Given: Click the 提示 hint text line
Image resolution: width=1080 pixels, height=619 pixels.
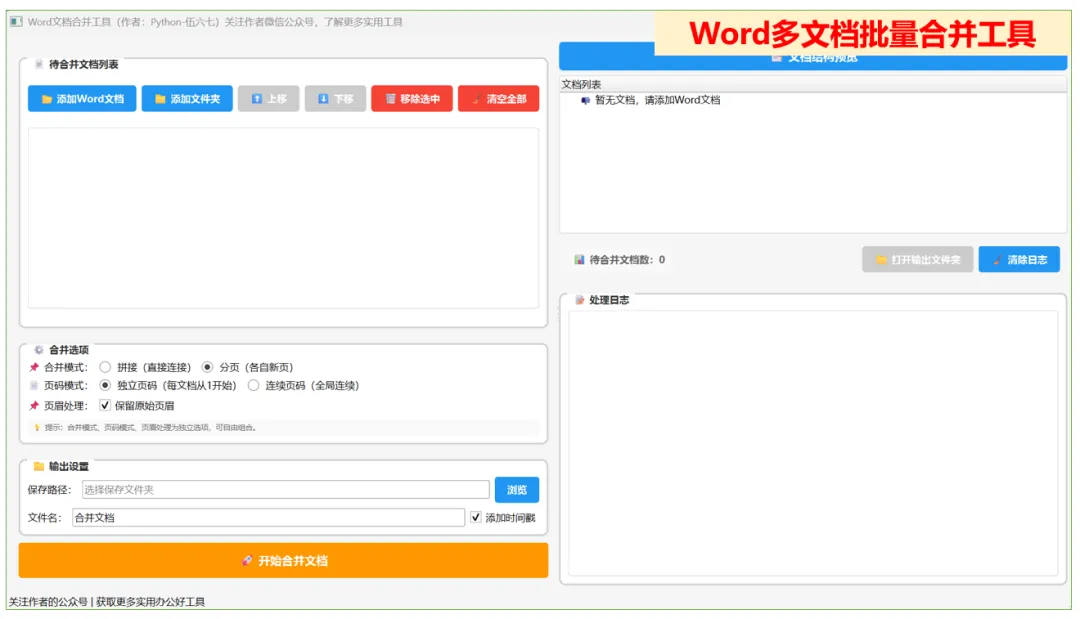Looking at the screenshot, I should click(x=150, y=428).
